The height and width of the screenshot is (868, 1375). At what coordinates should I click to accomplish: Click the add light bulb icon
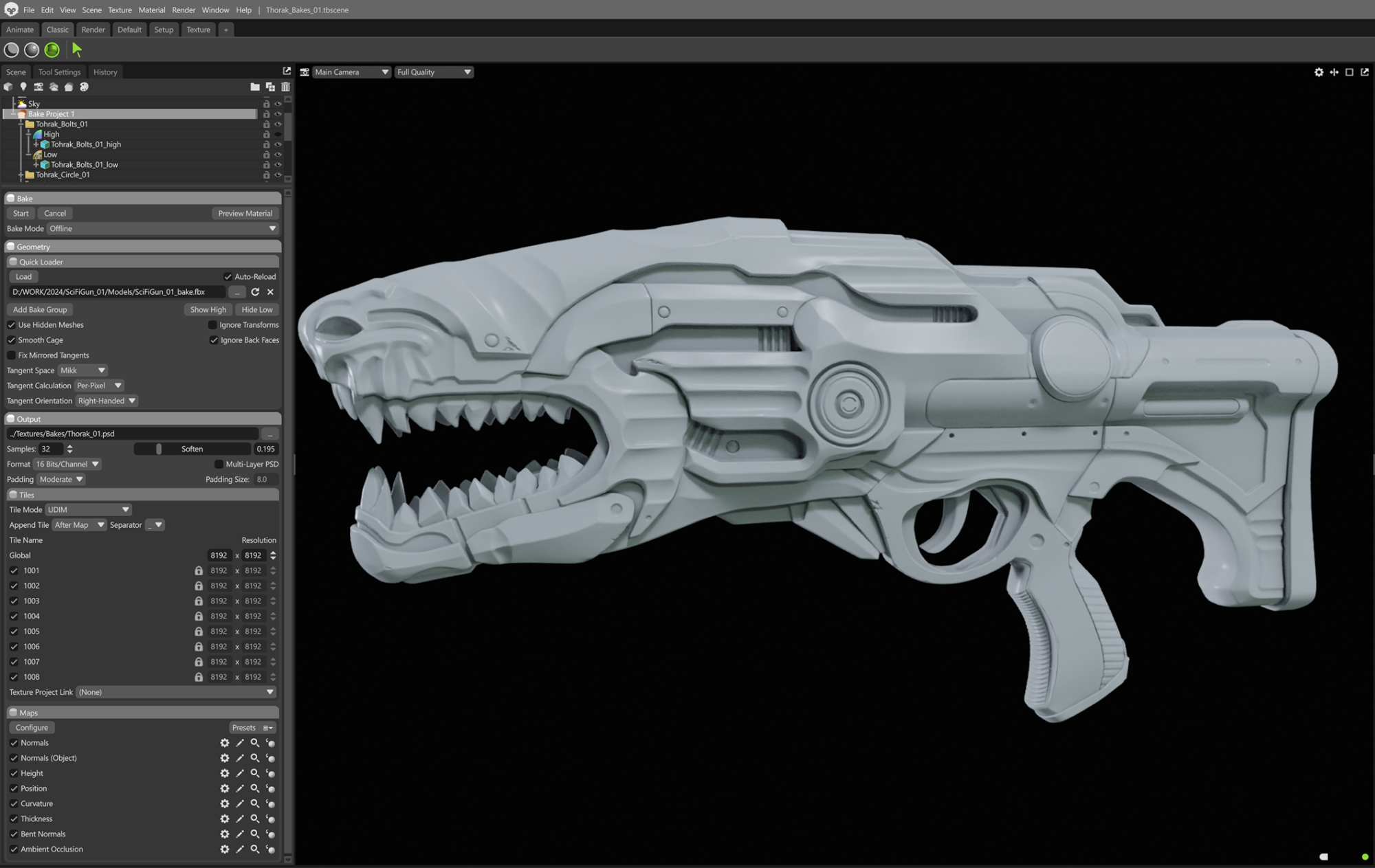pos(23,87)
